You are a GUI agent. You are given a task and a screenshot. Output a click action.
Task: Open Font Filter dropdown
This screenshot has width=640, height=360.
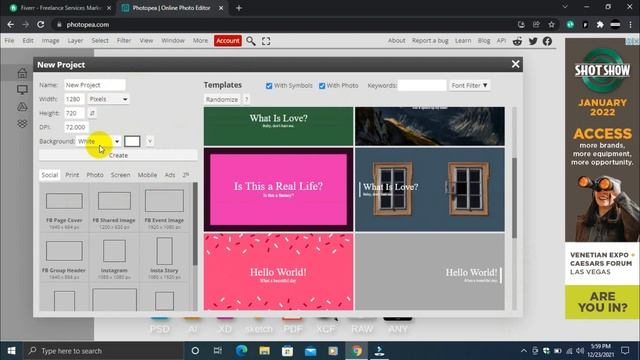click(x=469, y=85)
